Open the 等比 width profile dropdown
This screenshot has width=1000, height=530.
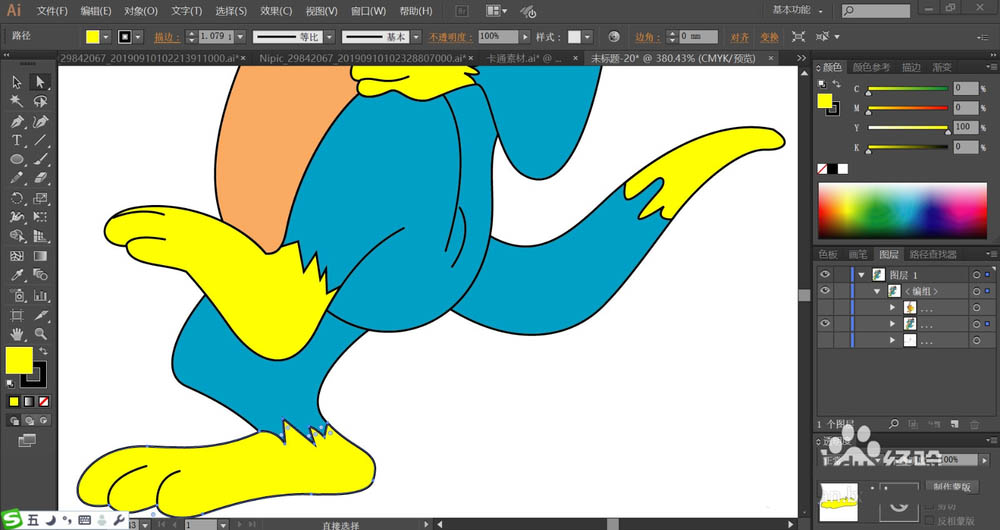[x=329, y=37]
